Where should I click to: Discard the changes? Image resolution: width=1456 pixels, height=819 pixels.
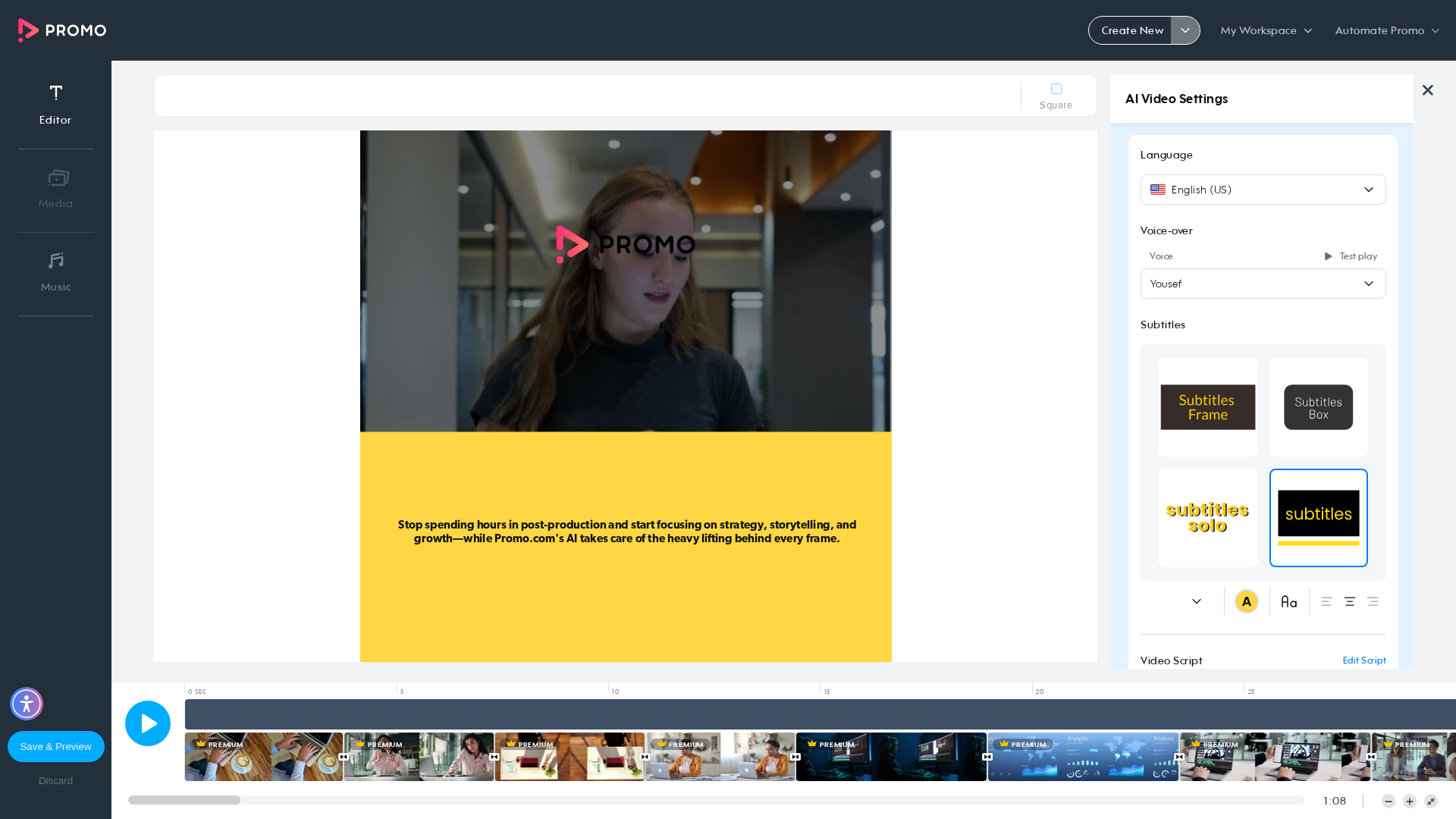56,781
